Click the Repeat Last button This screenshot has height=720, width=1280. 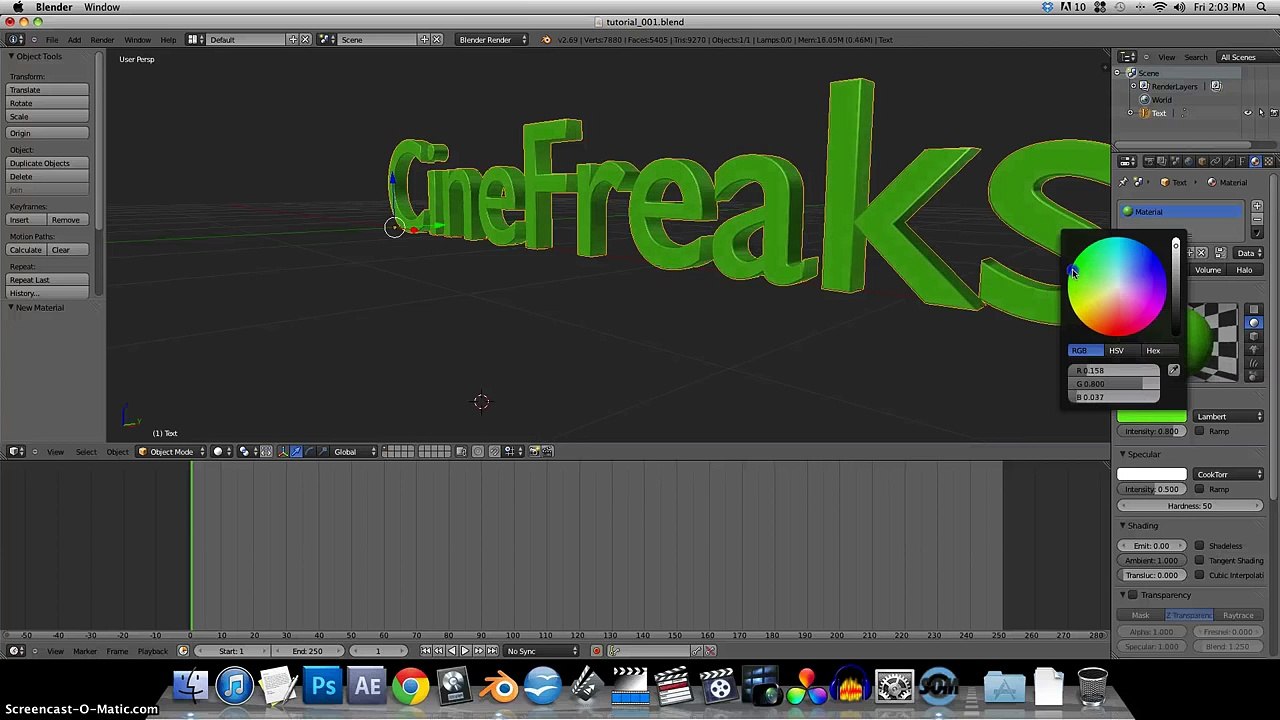tap(48, 280)
